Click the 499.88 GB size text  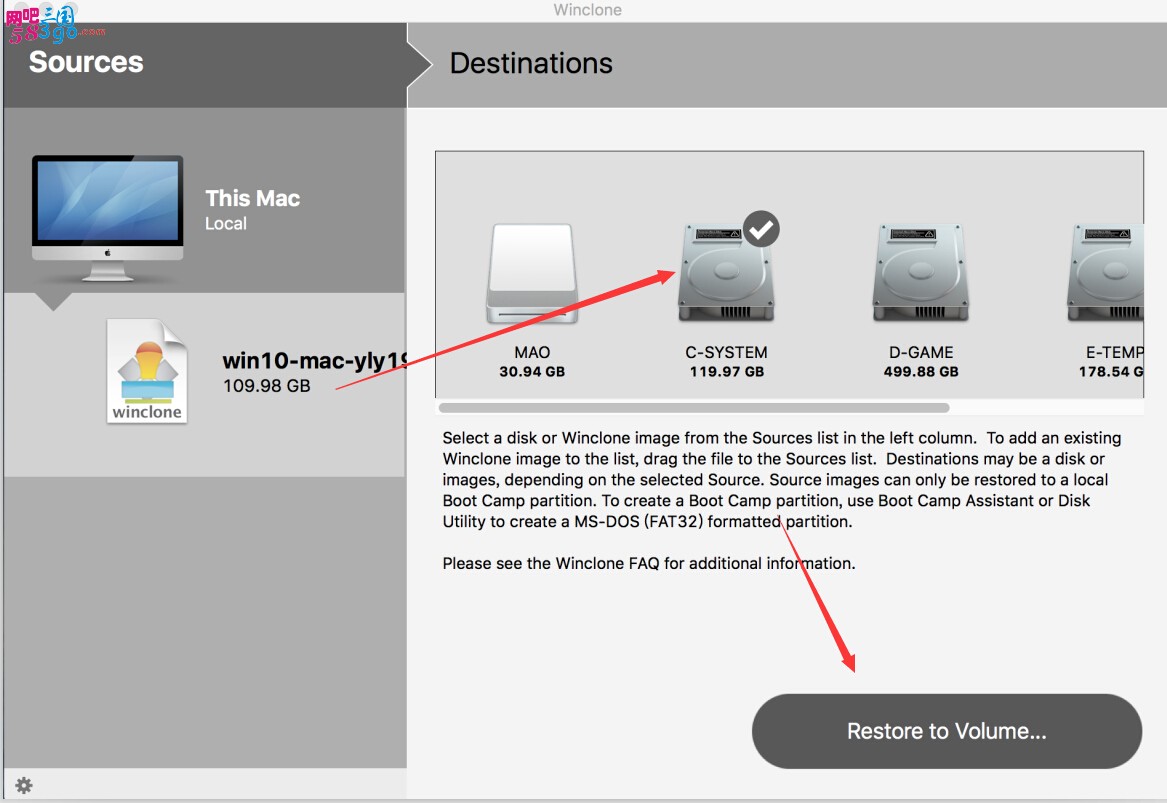(x=921, y=371)
